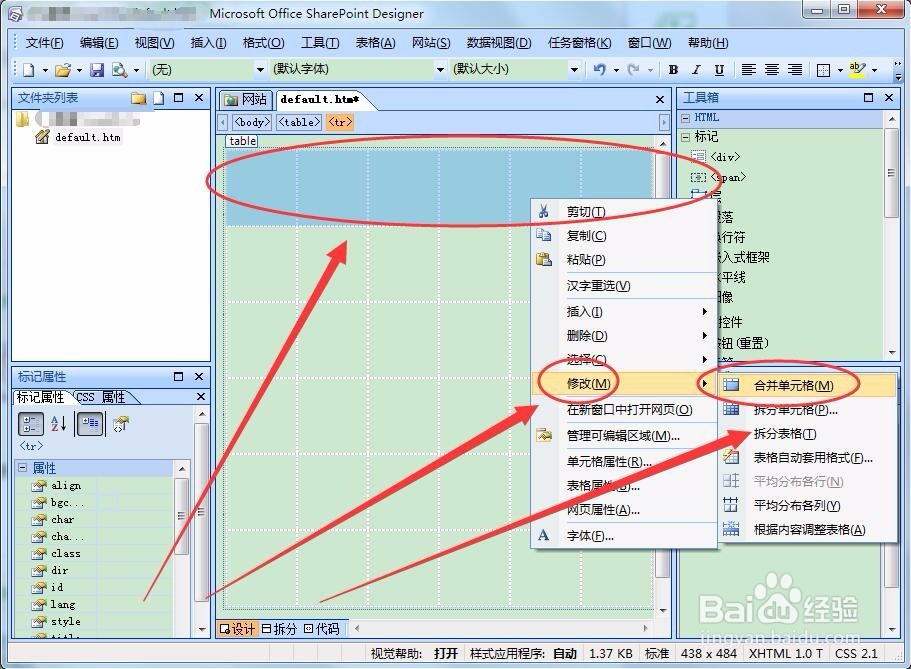Open the Undo history dropdown arrow
The image size is (911, 669).
616,70
